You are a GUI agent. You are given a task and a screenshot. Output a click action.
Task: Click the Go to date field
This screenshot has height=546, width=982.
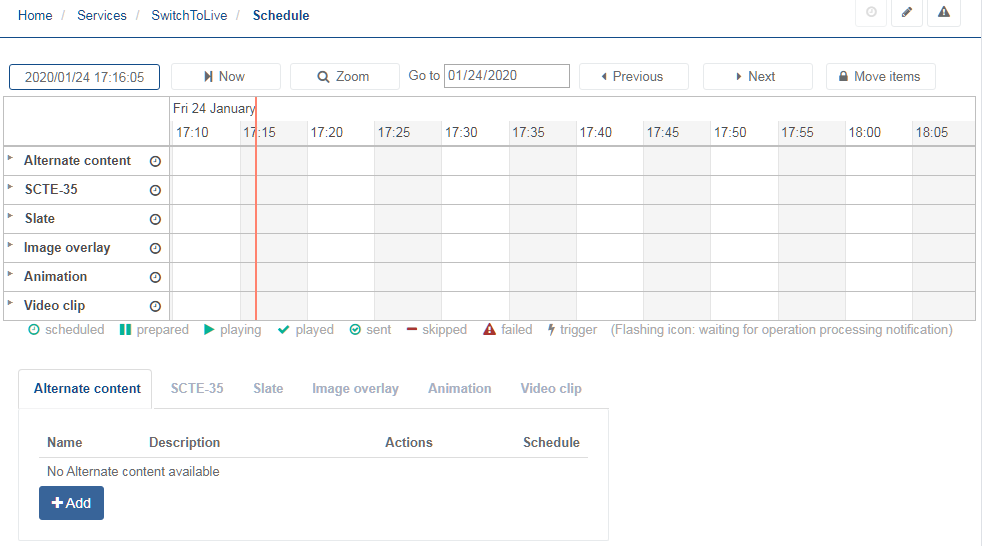pyautogui.click(x=507, y=76)
